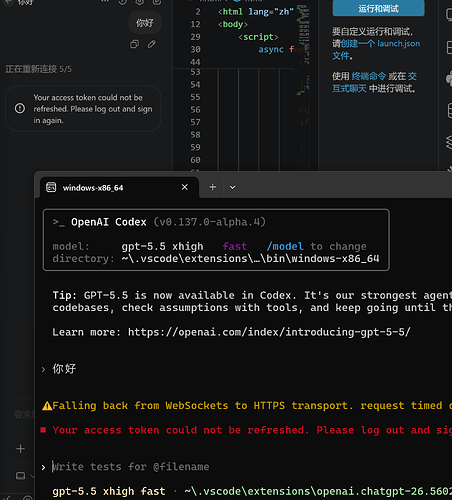Screen dimensions: 452x500
Task: Click the back arrow in chat header
Action: (x=8, y=2)
